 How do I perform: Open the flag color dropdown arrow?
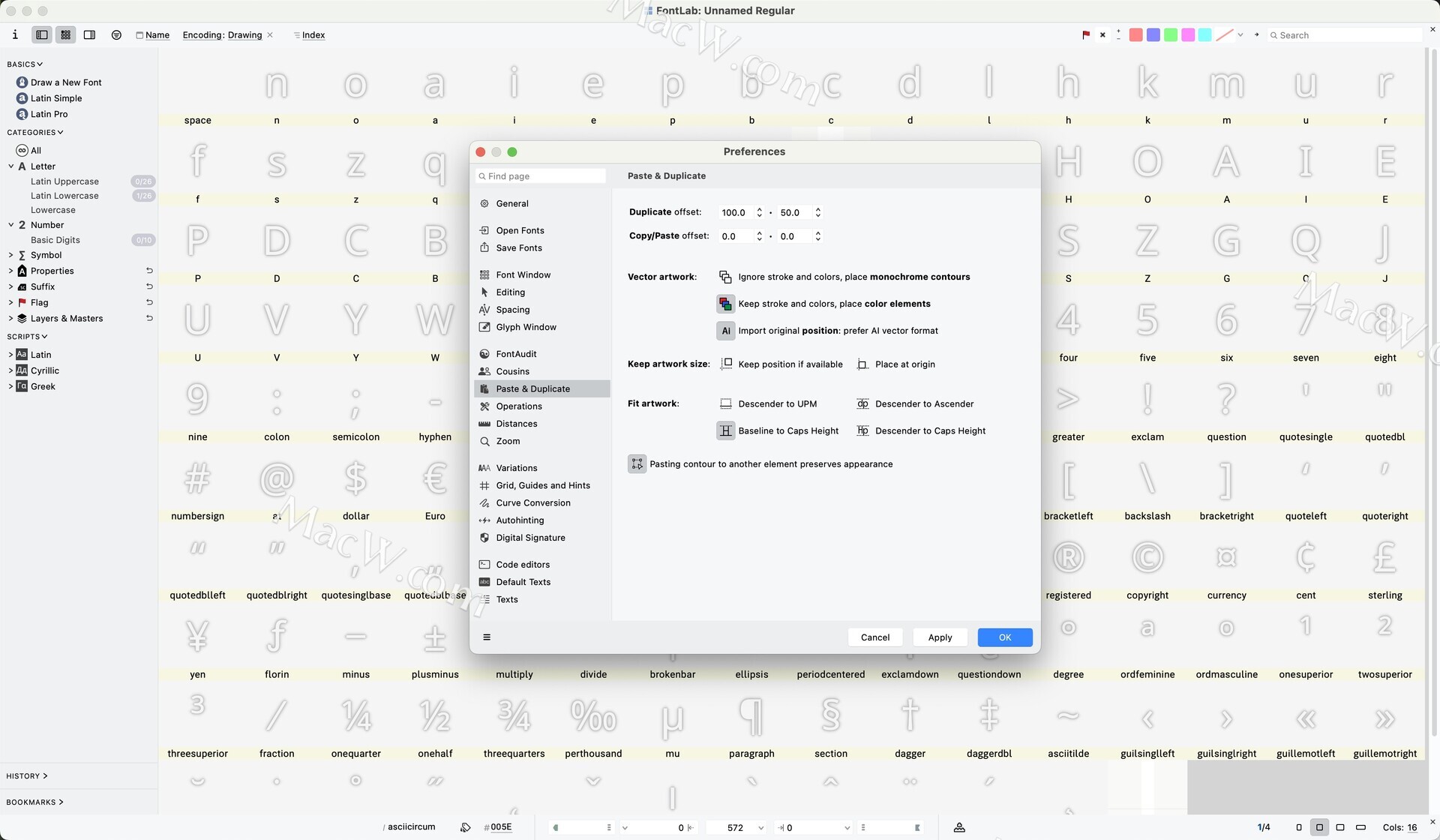click(x=1240, y=34)
